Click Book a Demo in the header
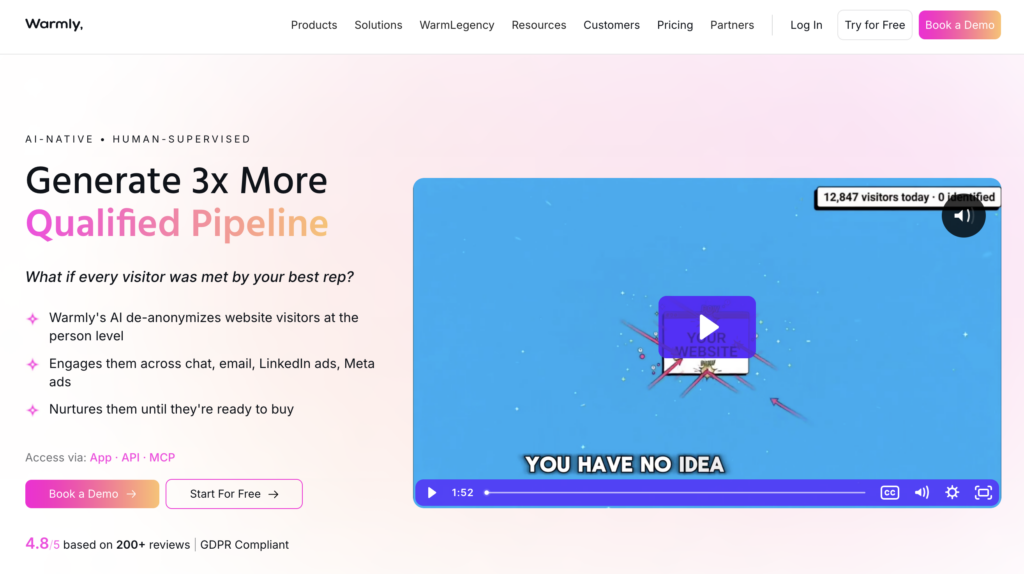Viewport: 1024px width, 574px height. pyautogui.click(x=959, y=25)
